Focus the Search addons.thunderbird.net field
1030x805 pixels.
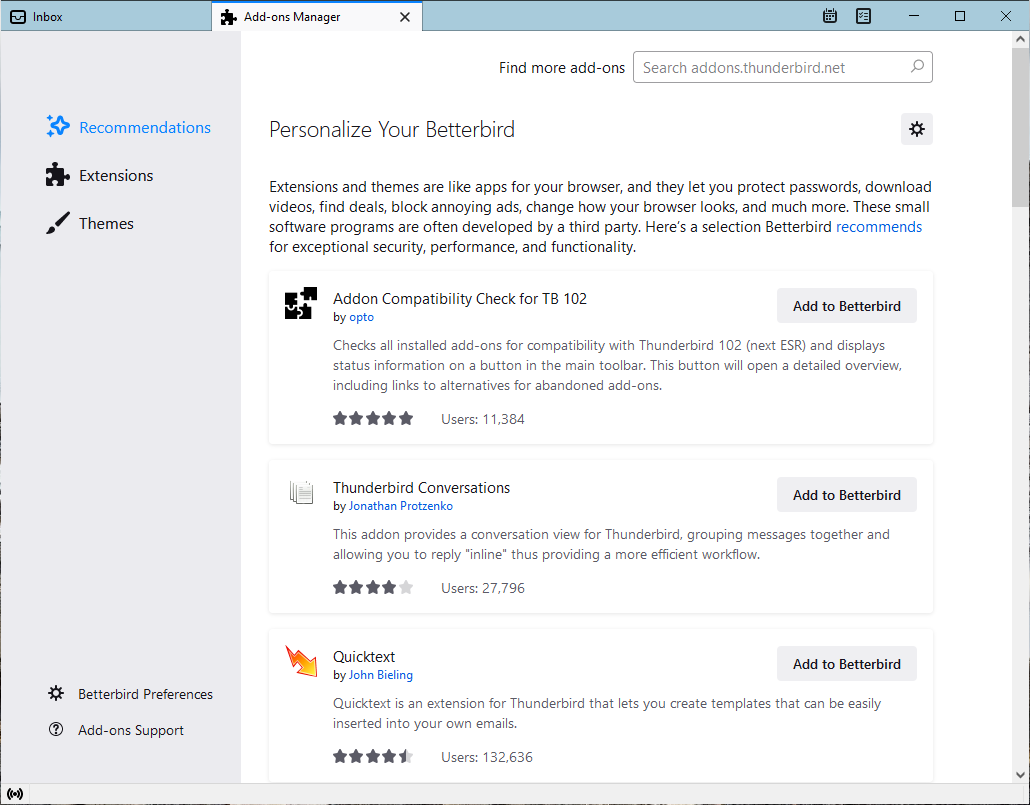(782, 67)
